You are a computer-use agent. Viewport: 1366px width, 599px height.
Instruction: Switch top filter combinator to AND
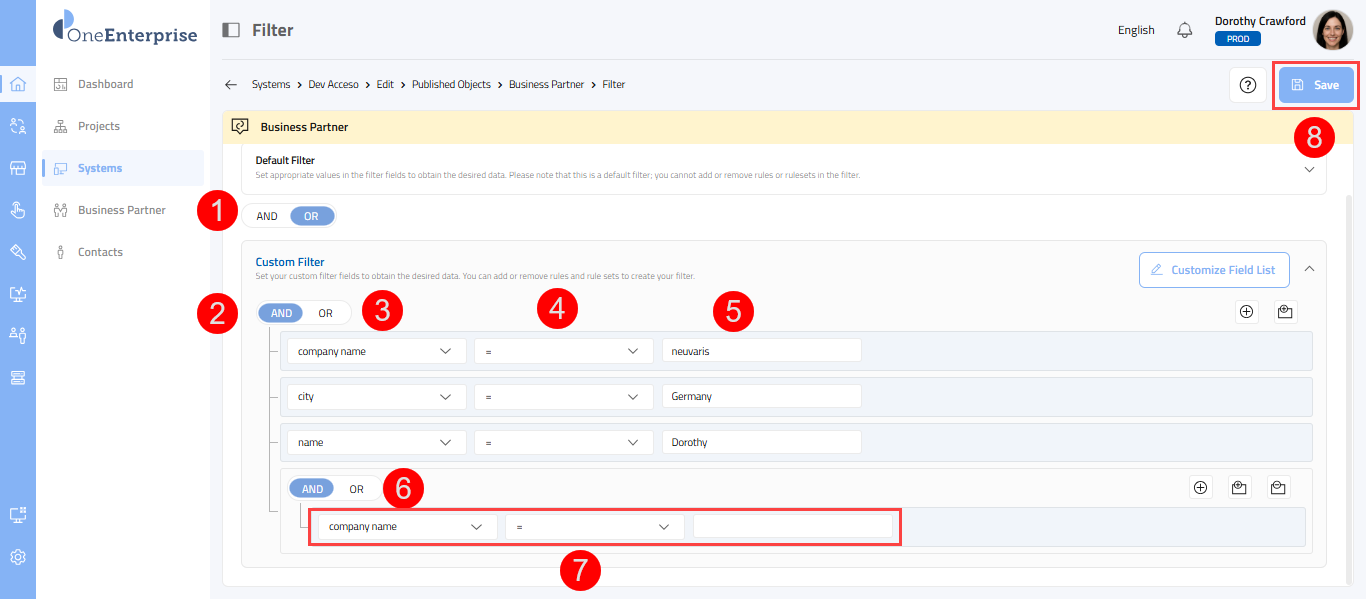click(267, 216)
